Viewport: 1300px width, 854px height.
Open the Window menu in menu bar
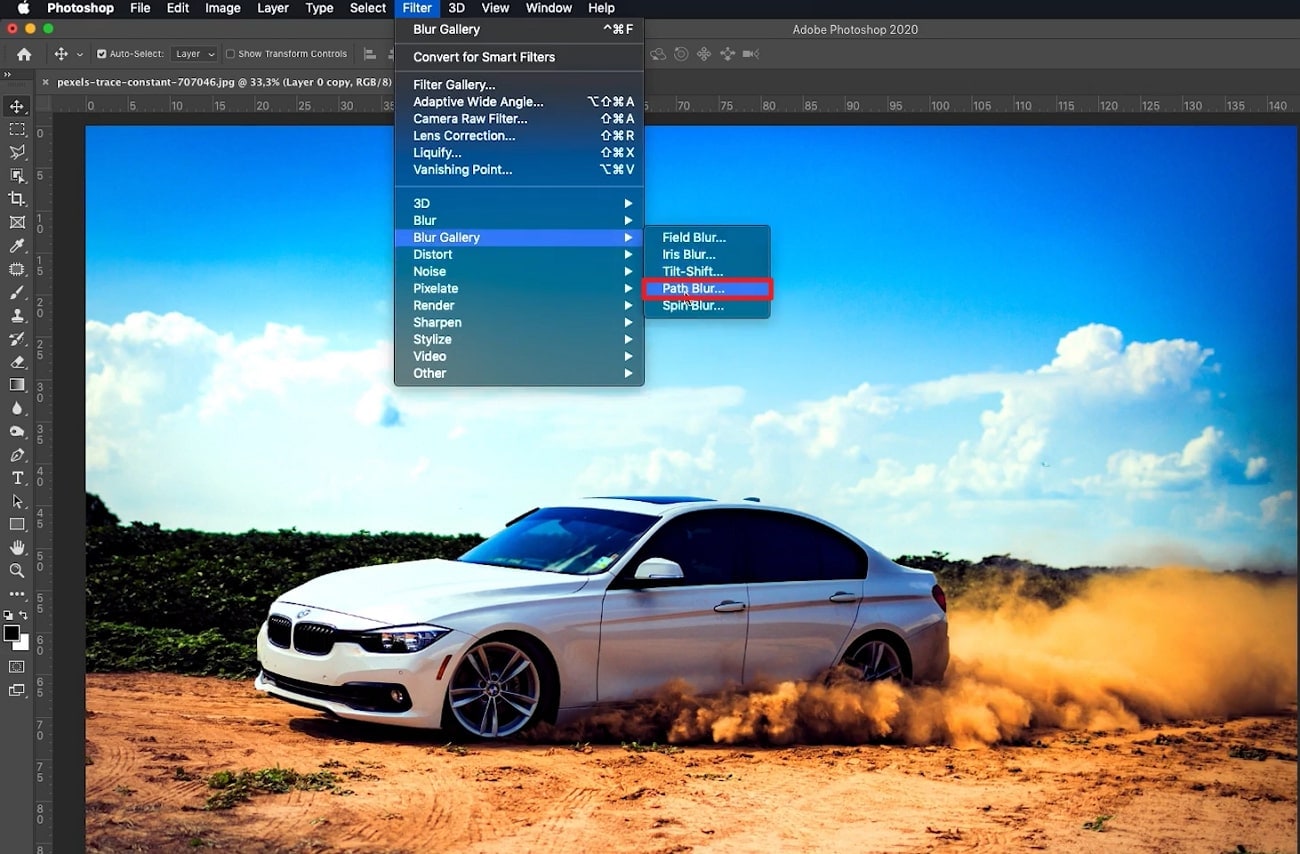[x=549, y=8]
